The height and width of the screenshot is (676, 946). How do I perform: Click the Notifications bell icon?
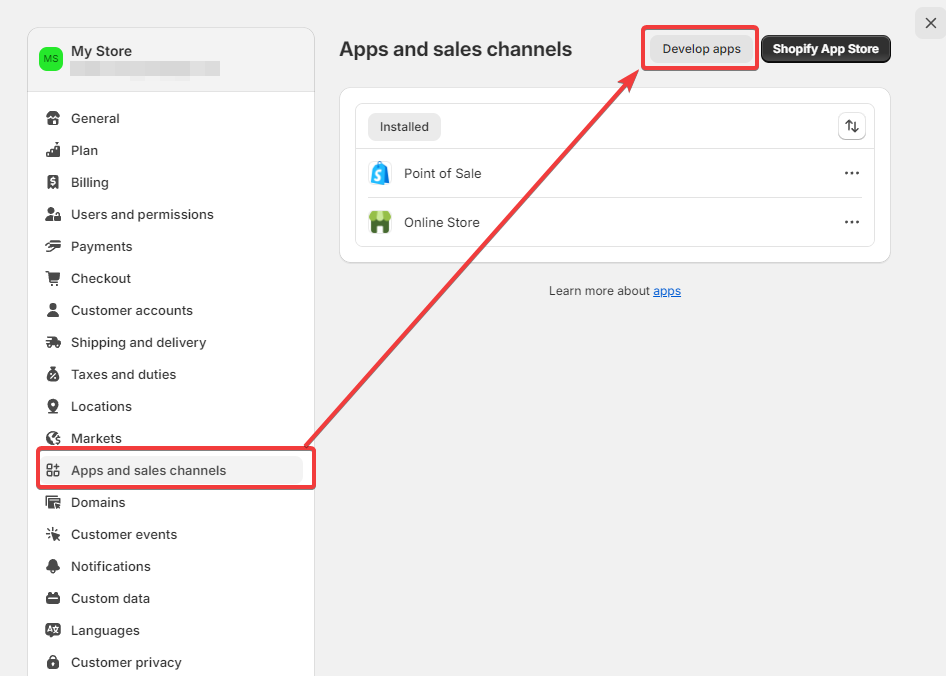[52, 566]
